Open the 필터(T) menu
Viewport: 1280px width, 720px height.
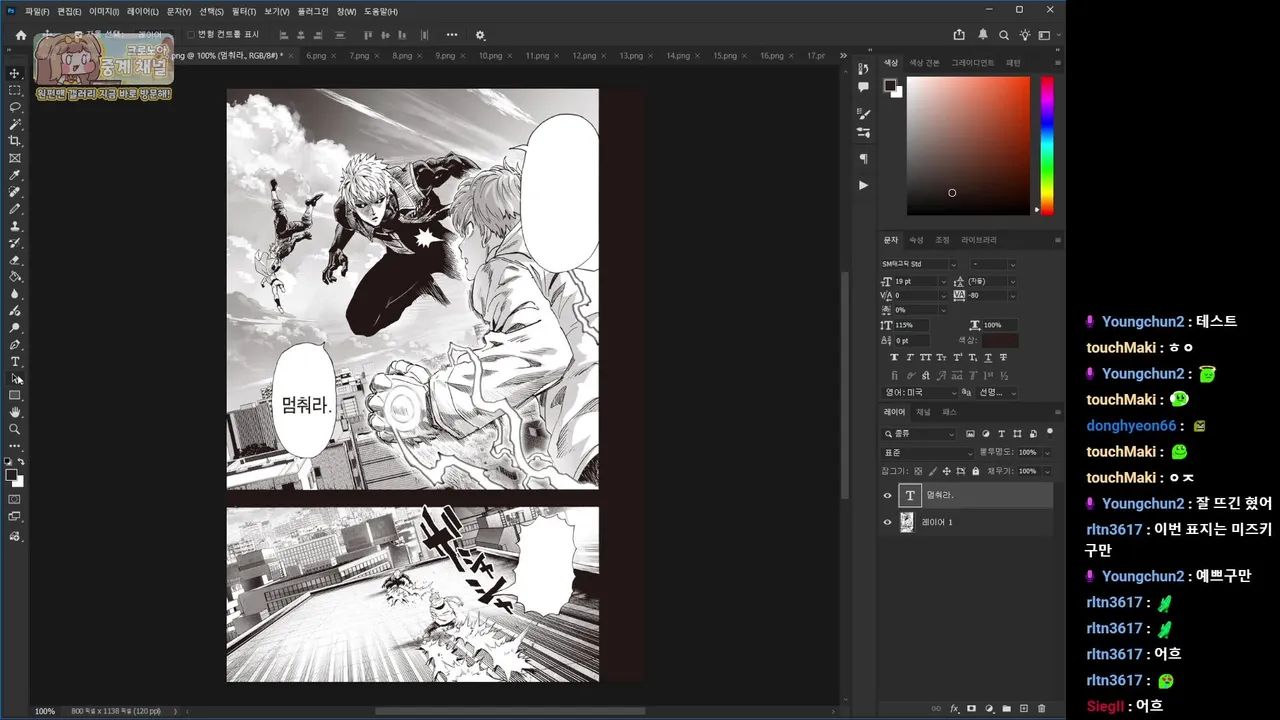coord(243,11)
